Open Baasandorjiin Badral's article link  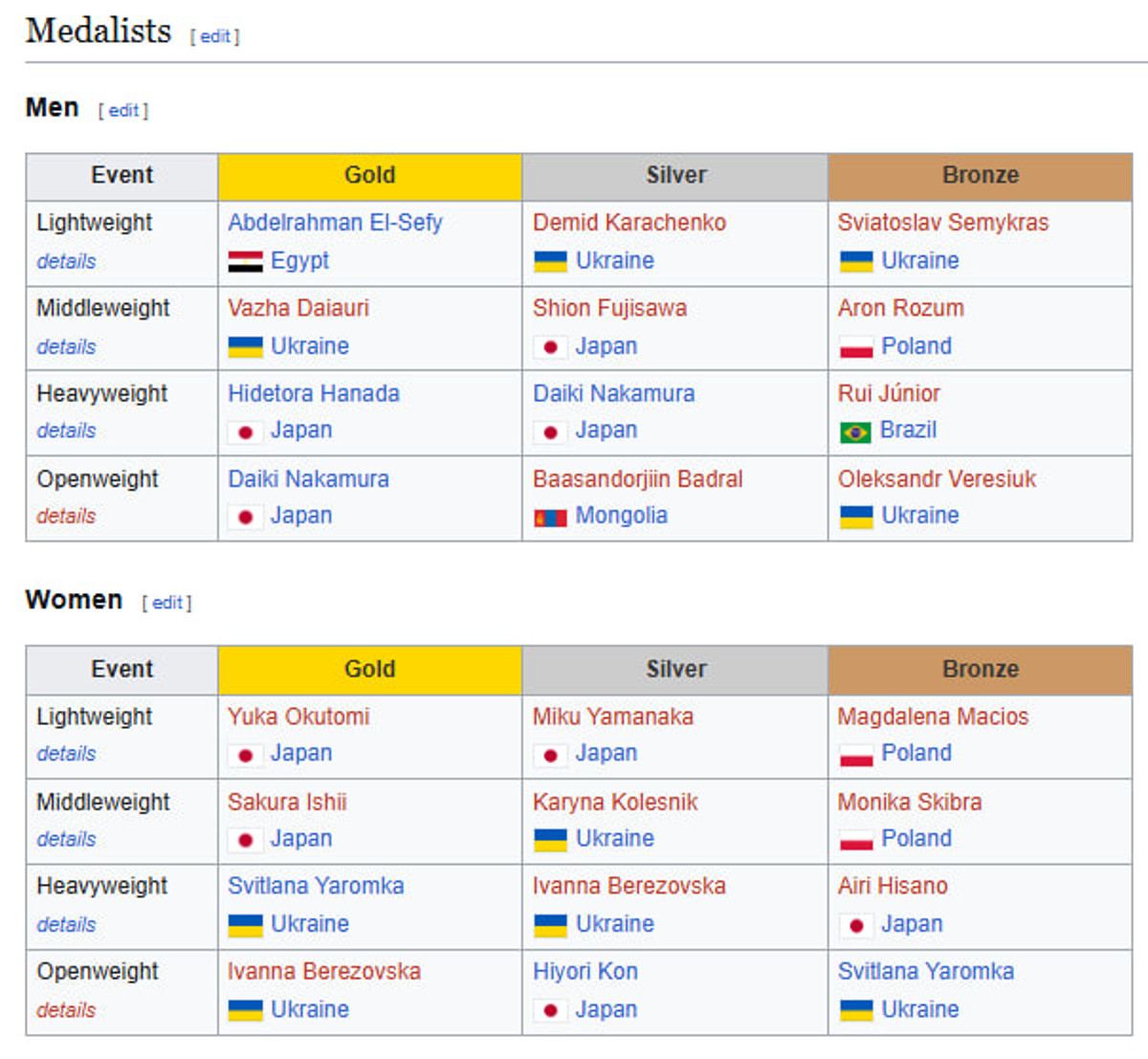637,479
